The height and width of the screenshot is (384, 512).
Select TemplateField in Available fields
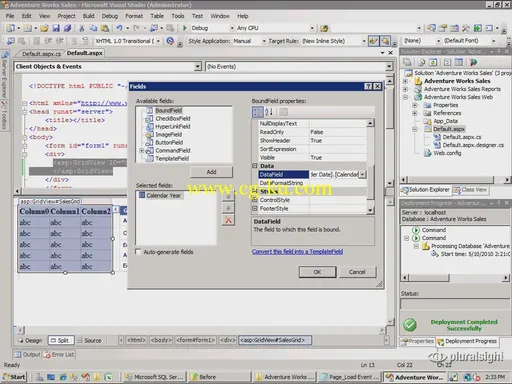(172, 158)
